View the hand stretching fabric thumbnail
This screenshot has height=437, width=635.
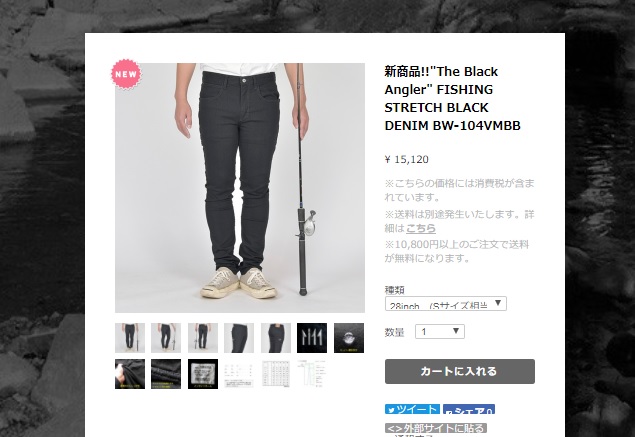(x=130, y=374)
